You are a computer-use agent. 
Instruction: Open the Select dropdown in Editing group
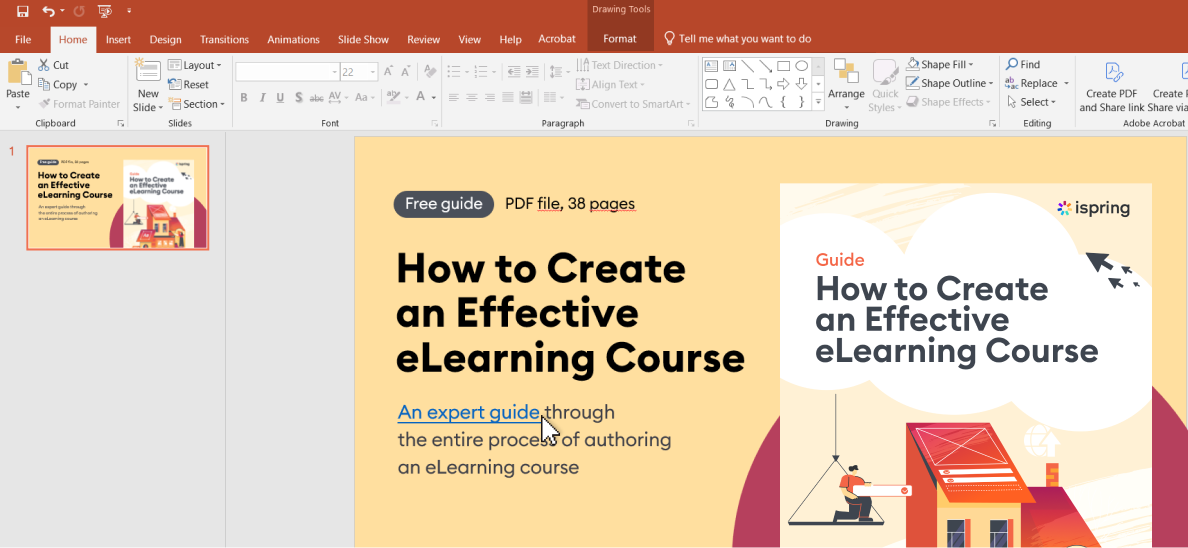point(1030,102)
